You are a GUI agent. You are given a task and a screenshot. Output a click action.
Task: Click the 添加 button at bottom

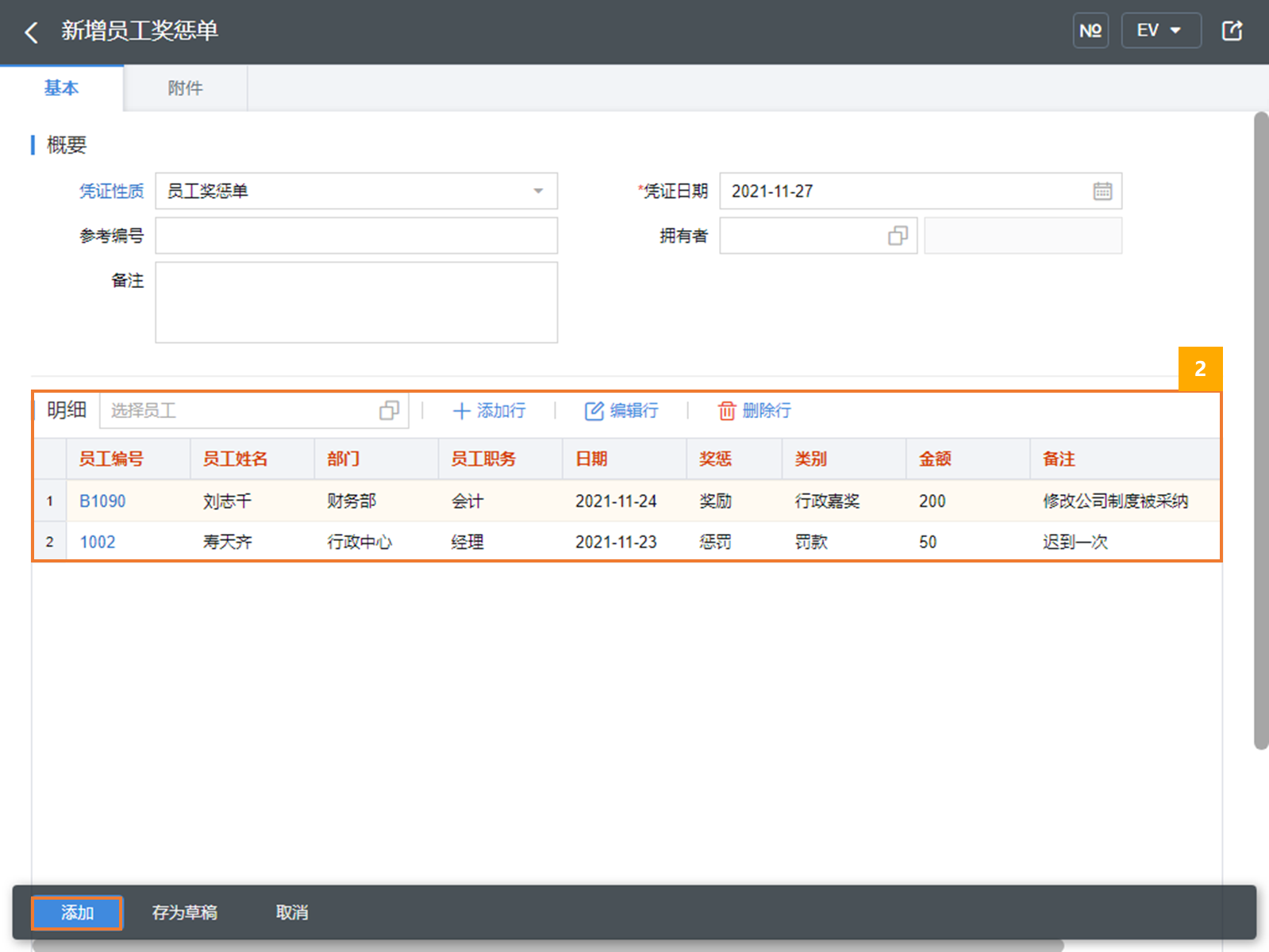pos(77,913)
